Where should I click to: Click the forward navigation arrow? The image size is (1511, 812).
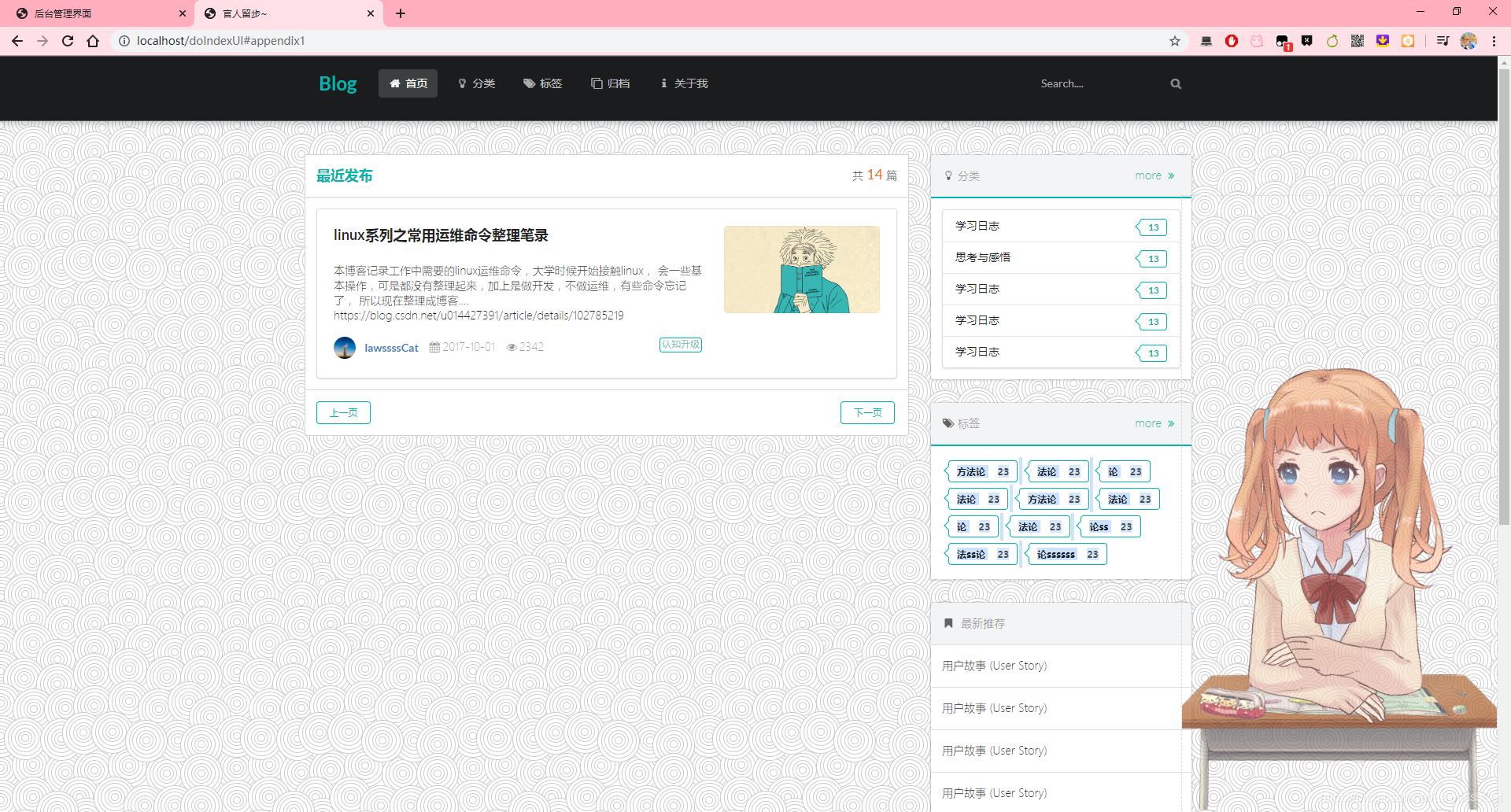coord(42,41)
